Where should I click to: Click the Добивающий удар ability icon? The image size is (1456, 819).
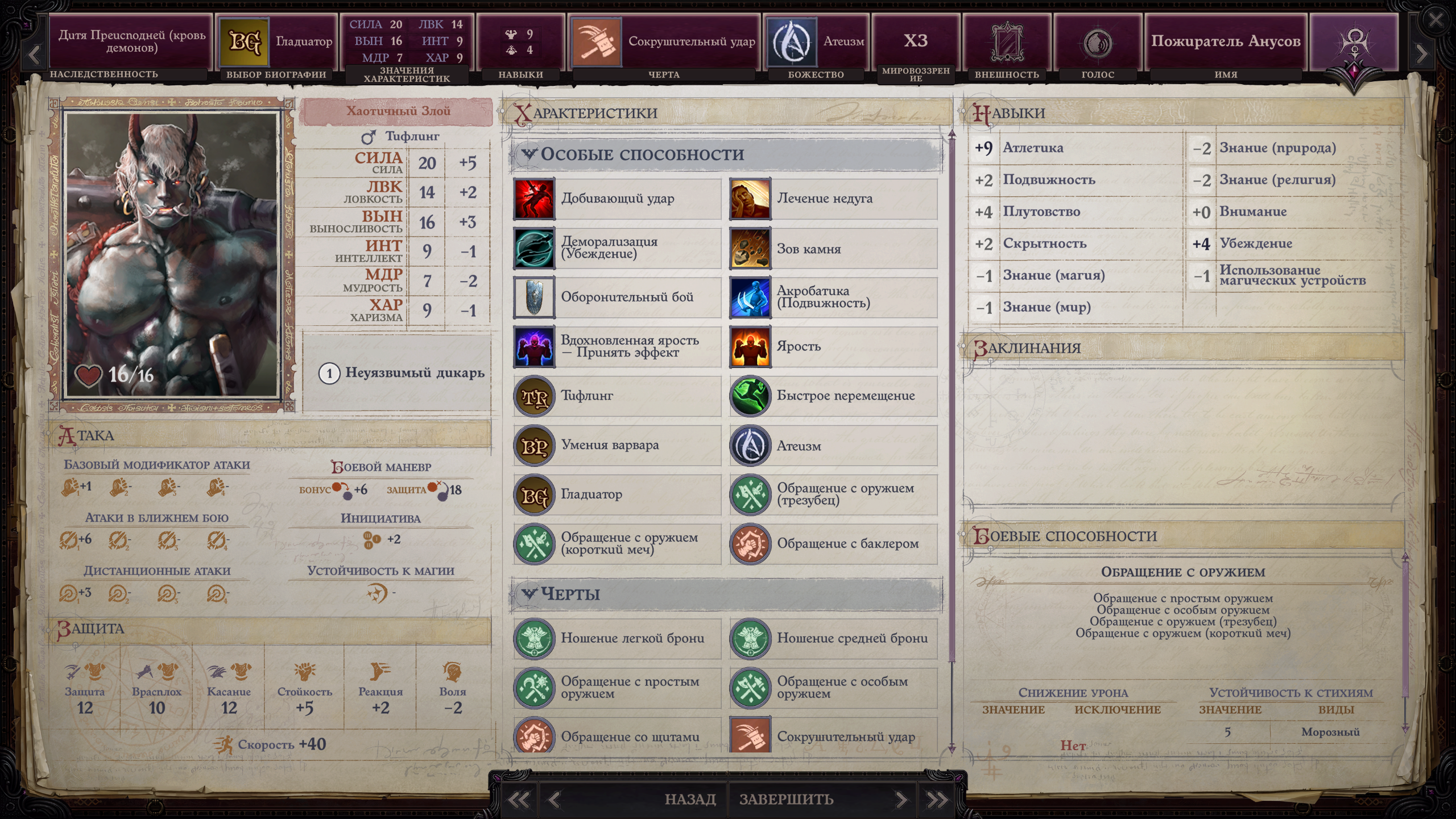click(x=533, y=198)
